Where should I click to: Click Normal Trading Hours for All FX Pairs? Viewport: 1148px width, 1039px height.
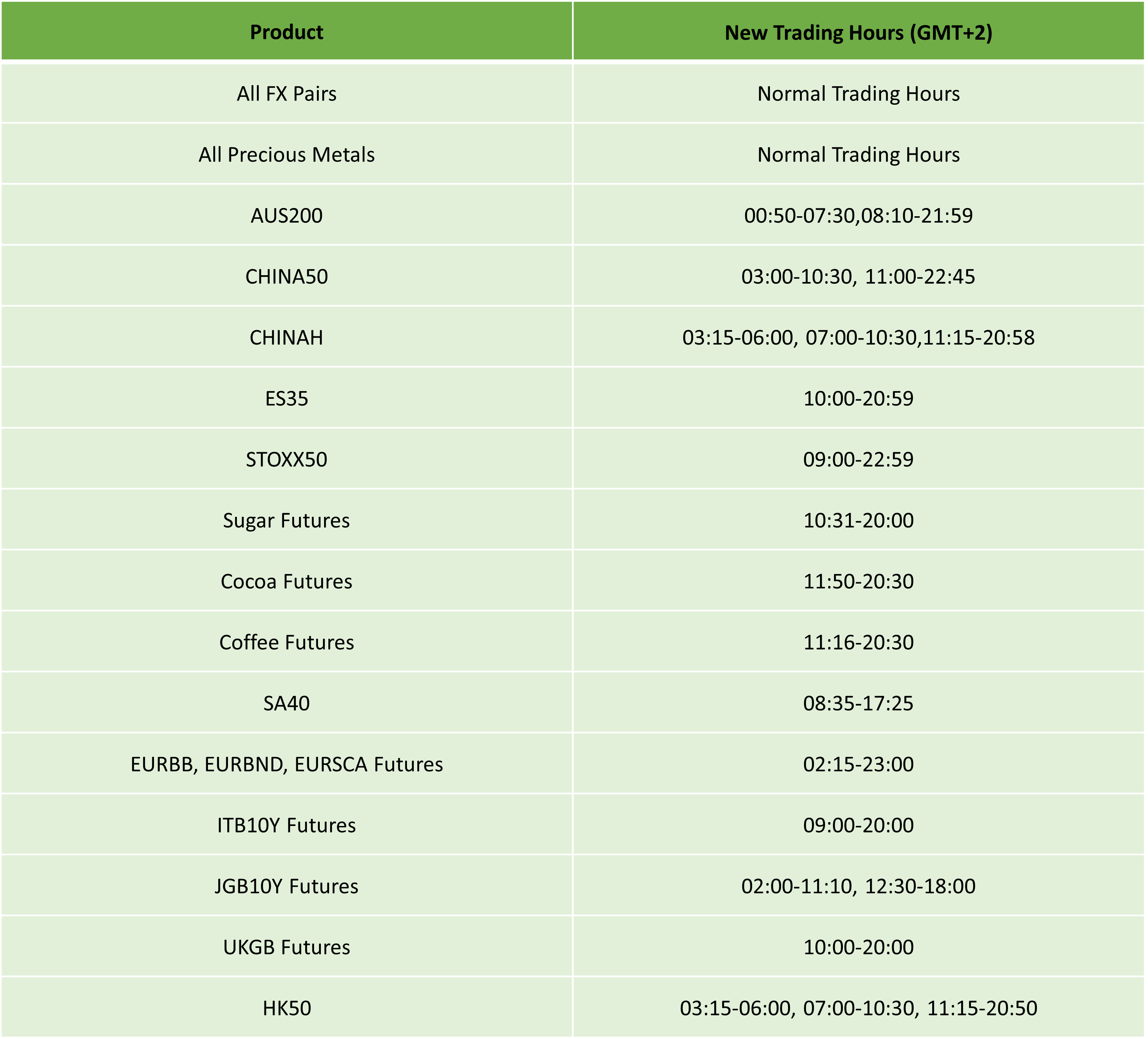click(x=859, y=93)
